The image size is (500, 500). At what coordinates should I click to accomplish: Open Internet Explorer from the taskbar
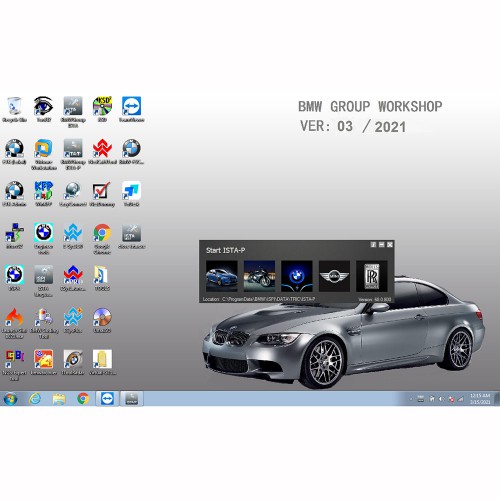click(x=35, y=399)
